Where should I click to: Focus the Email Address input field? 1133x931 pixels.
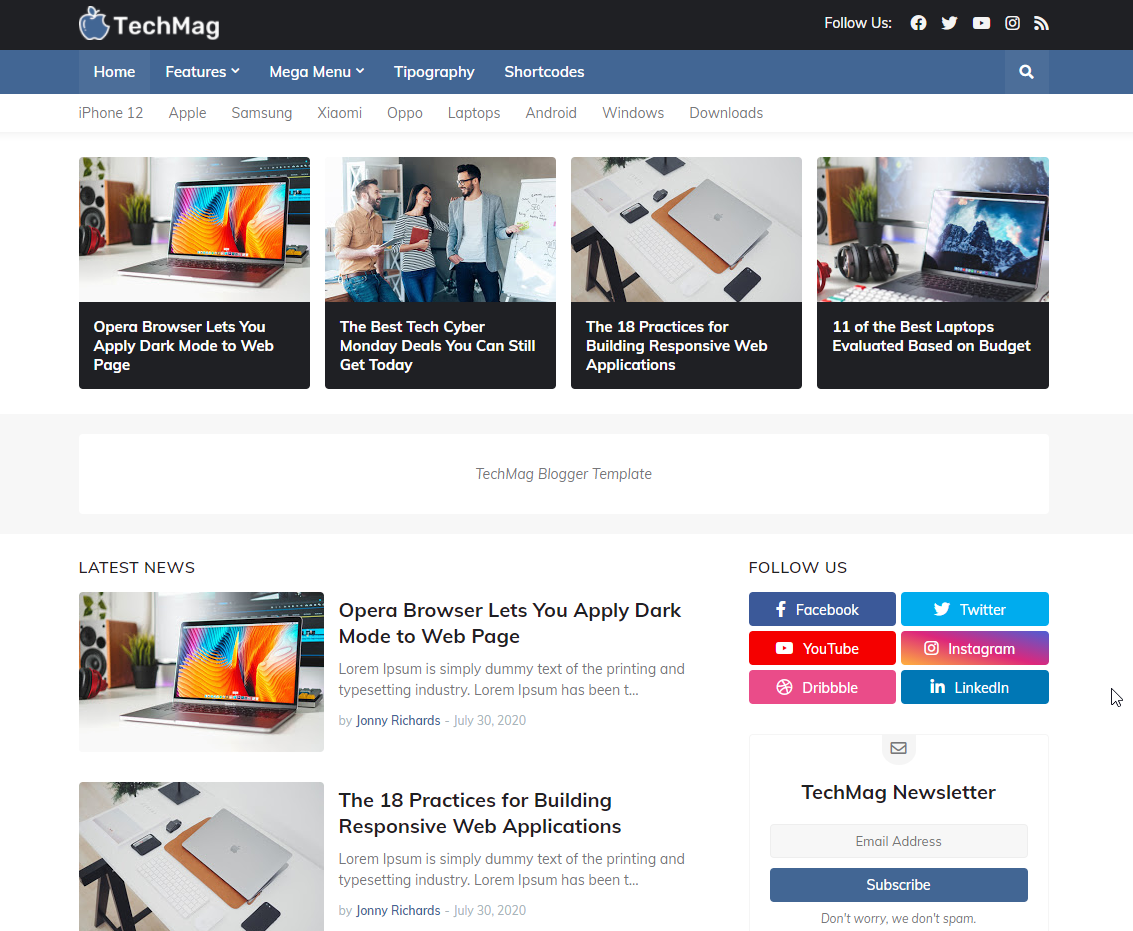click(x=898, y=841)
